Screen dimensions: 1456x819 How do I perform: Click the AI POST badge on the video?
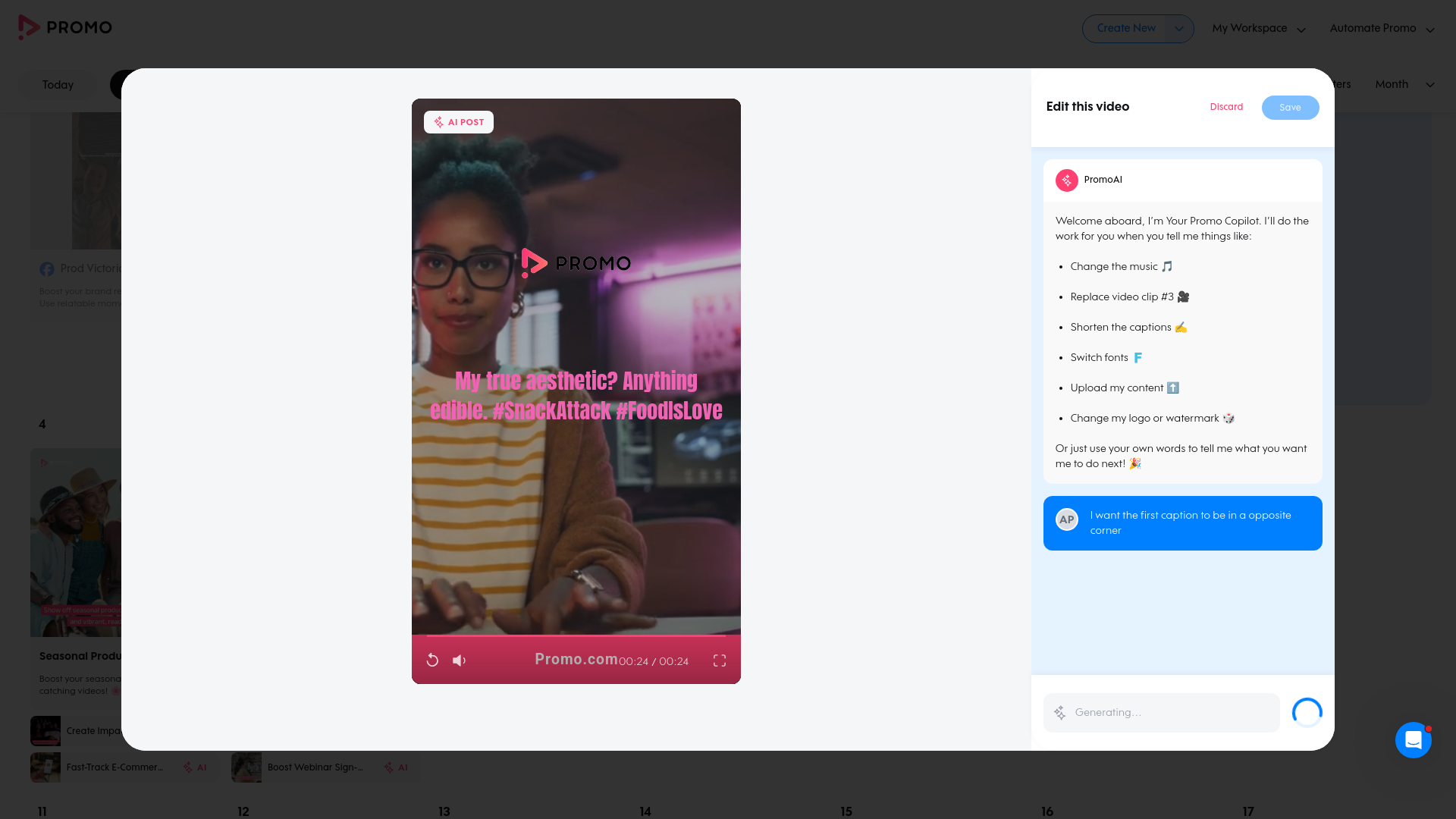(459, 122)
